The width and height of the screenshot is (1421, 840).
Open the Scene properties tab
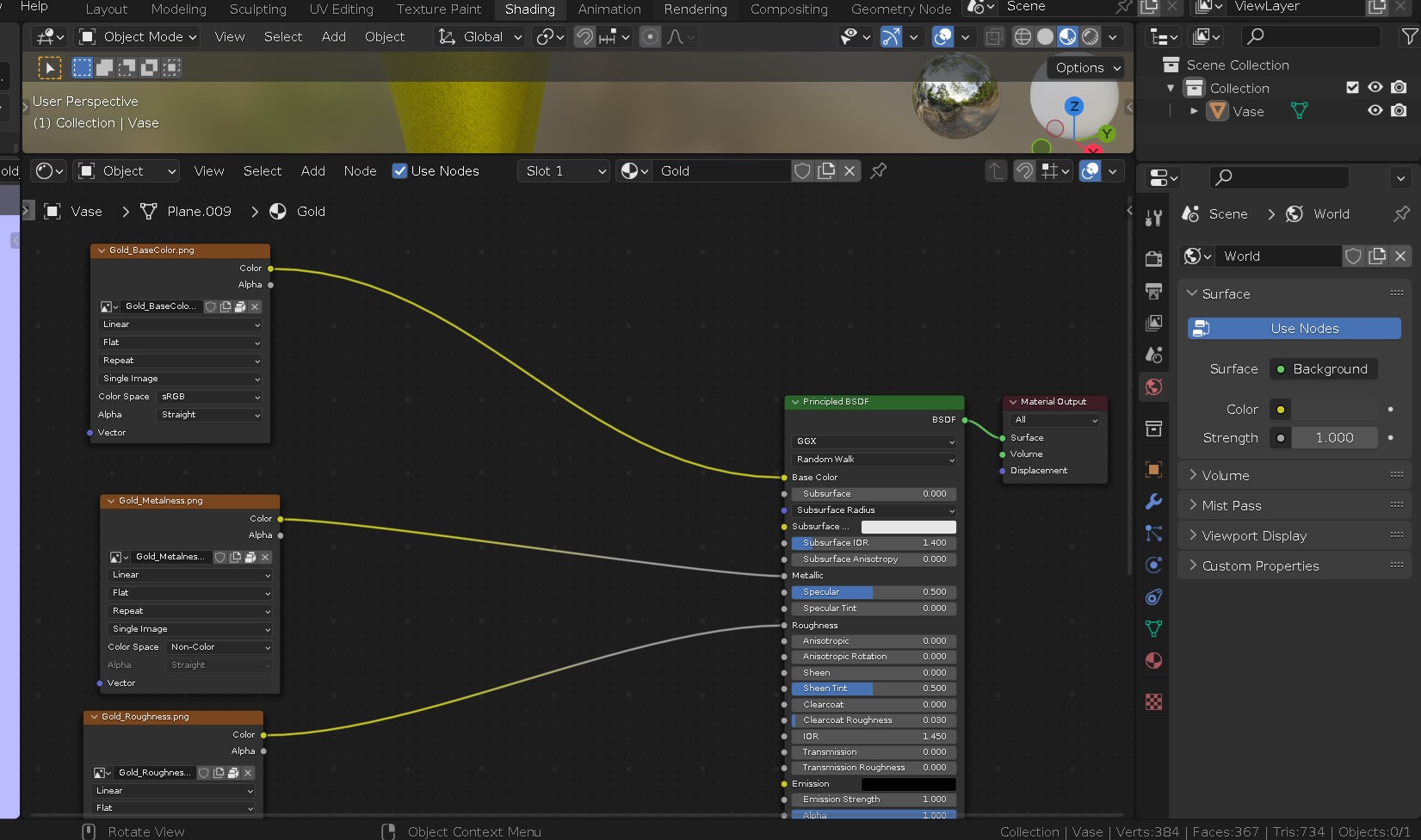click(1154, 355)
